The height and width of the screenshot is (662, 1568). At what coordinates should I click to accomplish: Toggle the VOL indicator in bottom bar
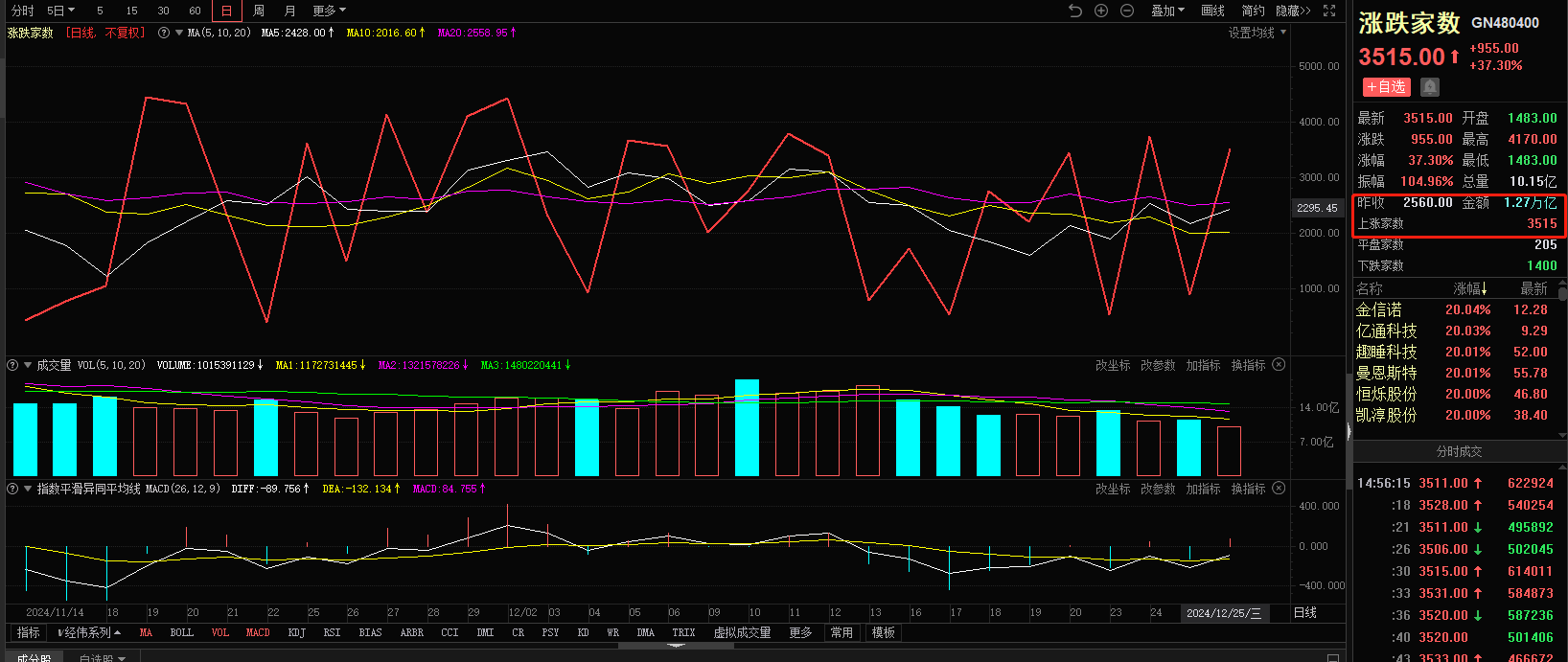[x=220, y=632]
